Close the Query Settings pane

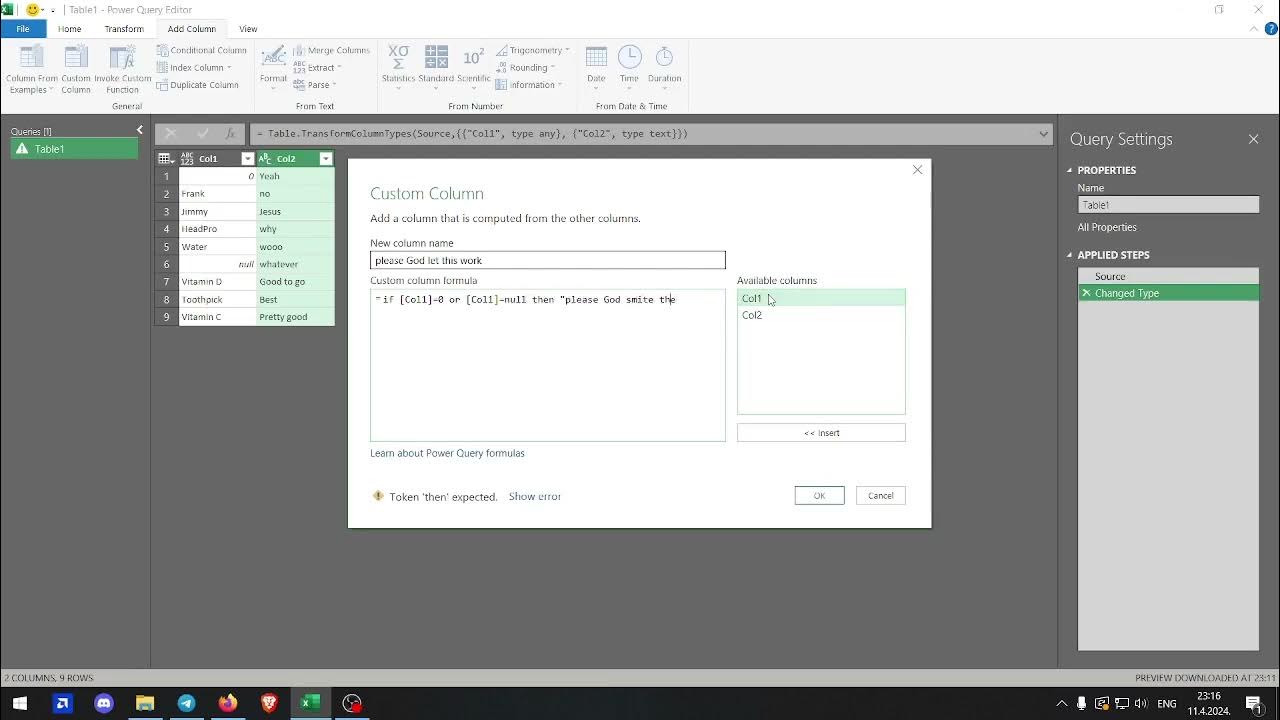1253,139
